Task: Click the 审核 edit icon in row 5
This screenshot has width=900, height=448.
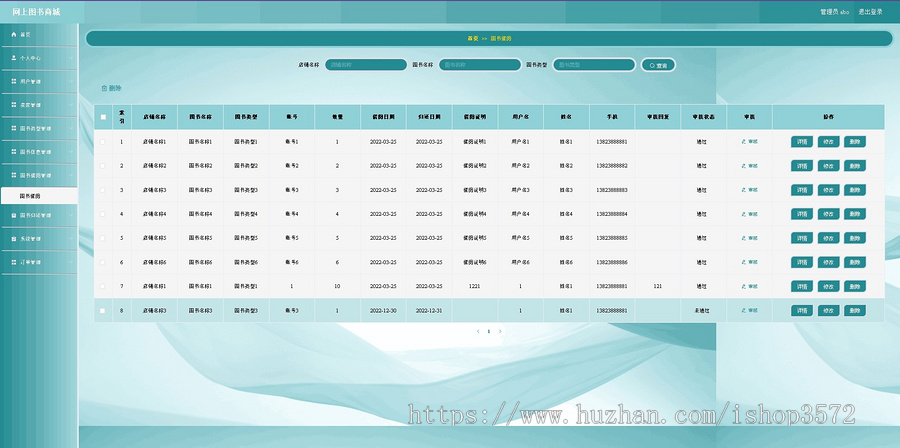Action: pyautogui.click(x=743, y=237)
